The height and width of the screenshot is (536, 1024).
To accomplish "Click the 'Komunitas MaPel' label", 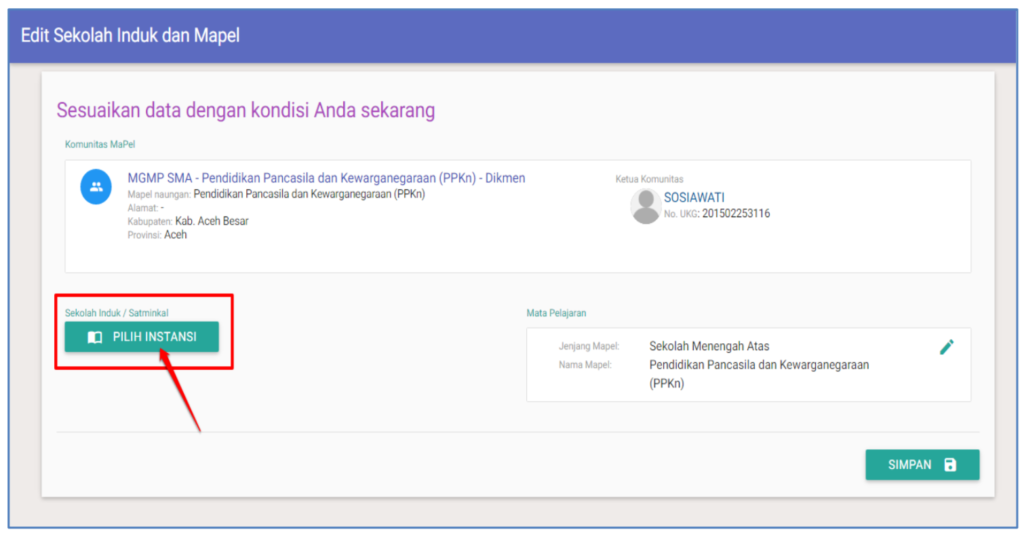I will click(100, 144).
